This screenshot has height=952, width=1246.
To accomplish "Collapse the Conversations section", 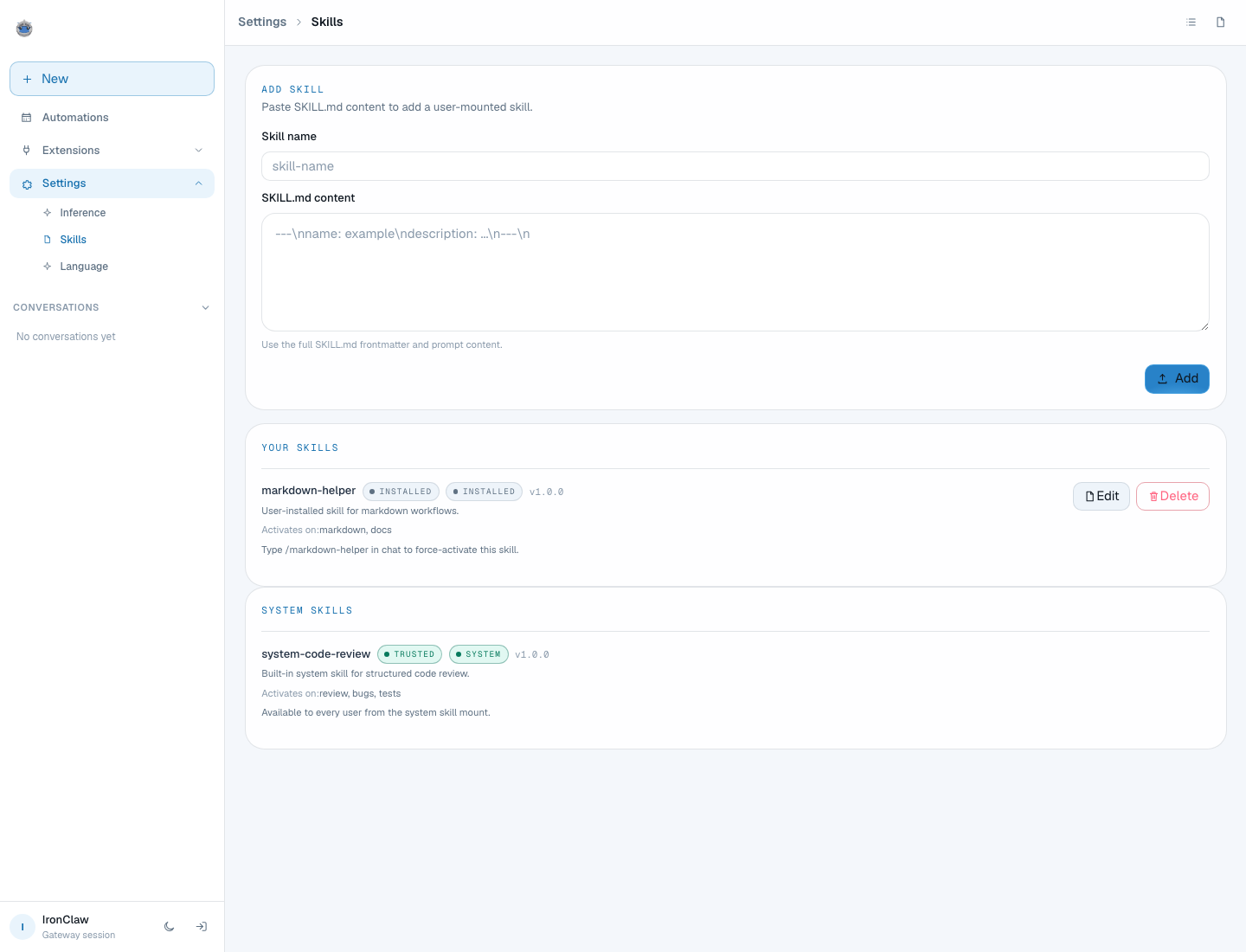I will click(205, 308).
